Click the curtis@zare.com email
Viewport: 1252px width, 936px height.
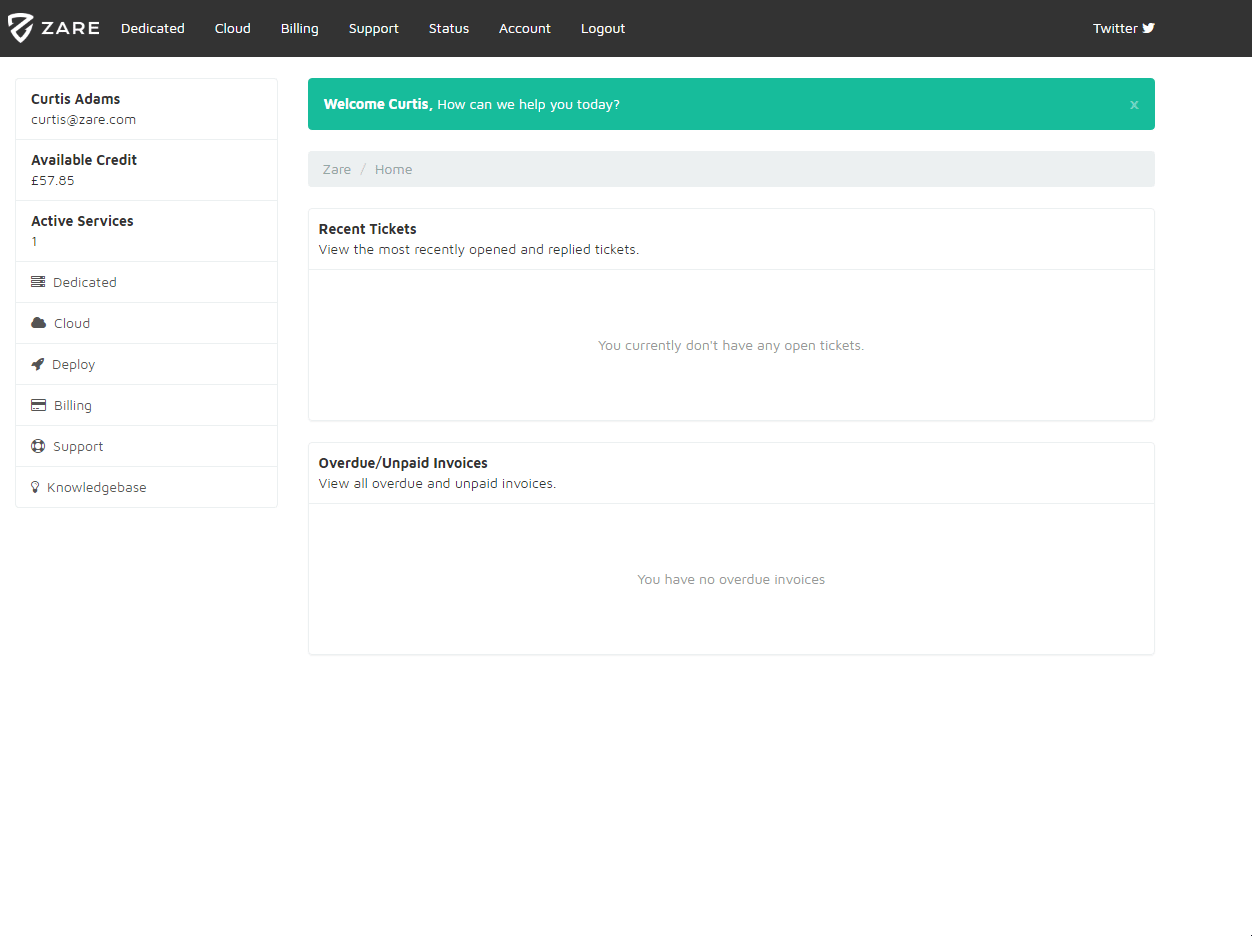point(84,119)
